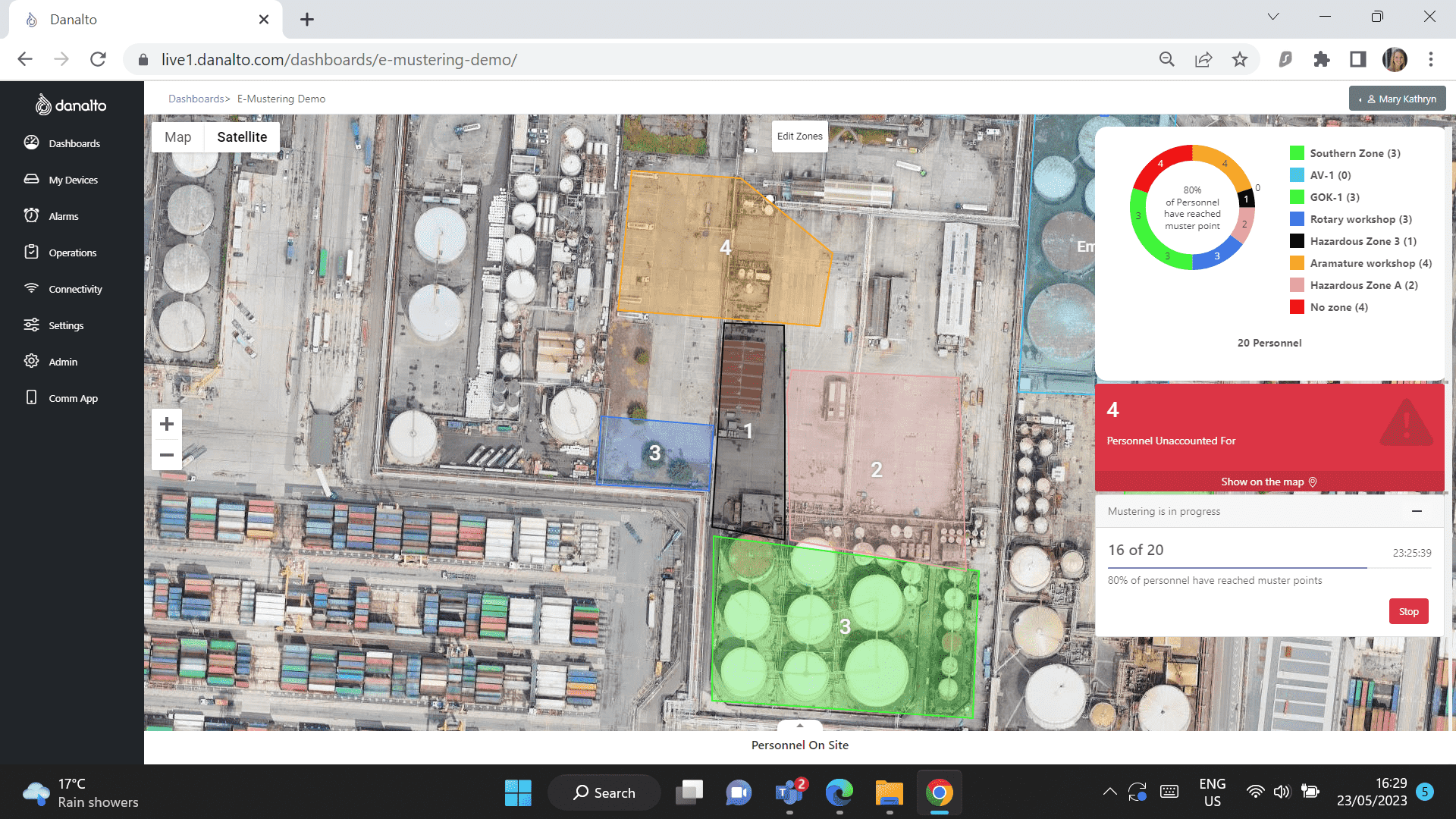This screenshot has height=819, width=1456.
Task: Select Hazardous Zone 3 (1) legend entry
Action: coord(1353,241)
